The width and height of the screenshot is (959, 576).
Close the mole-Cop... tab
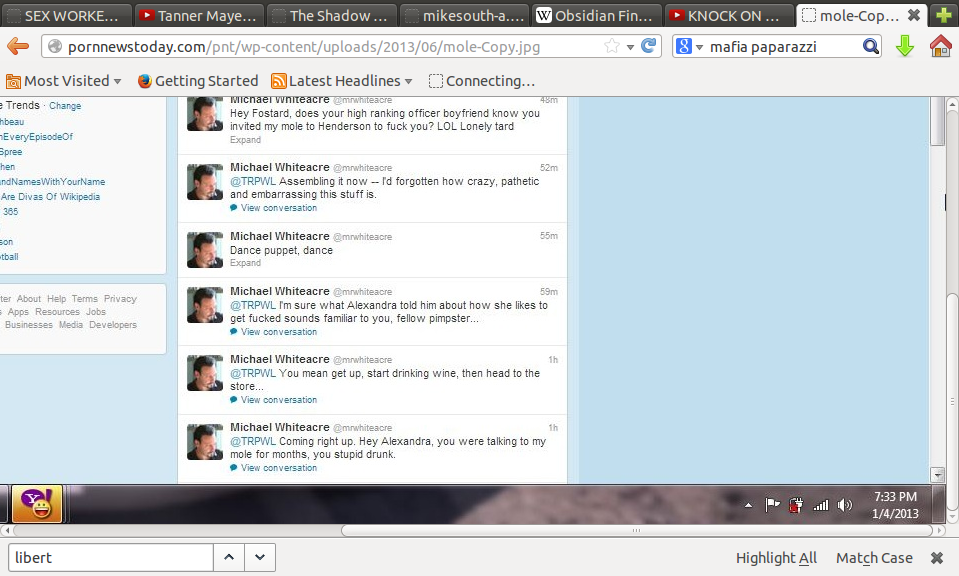(x=914, y=15)
